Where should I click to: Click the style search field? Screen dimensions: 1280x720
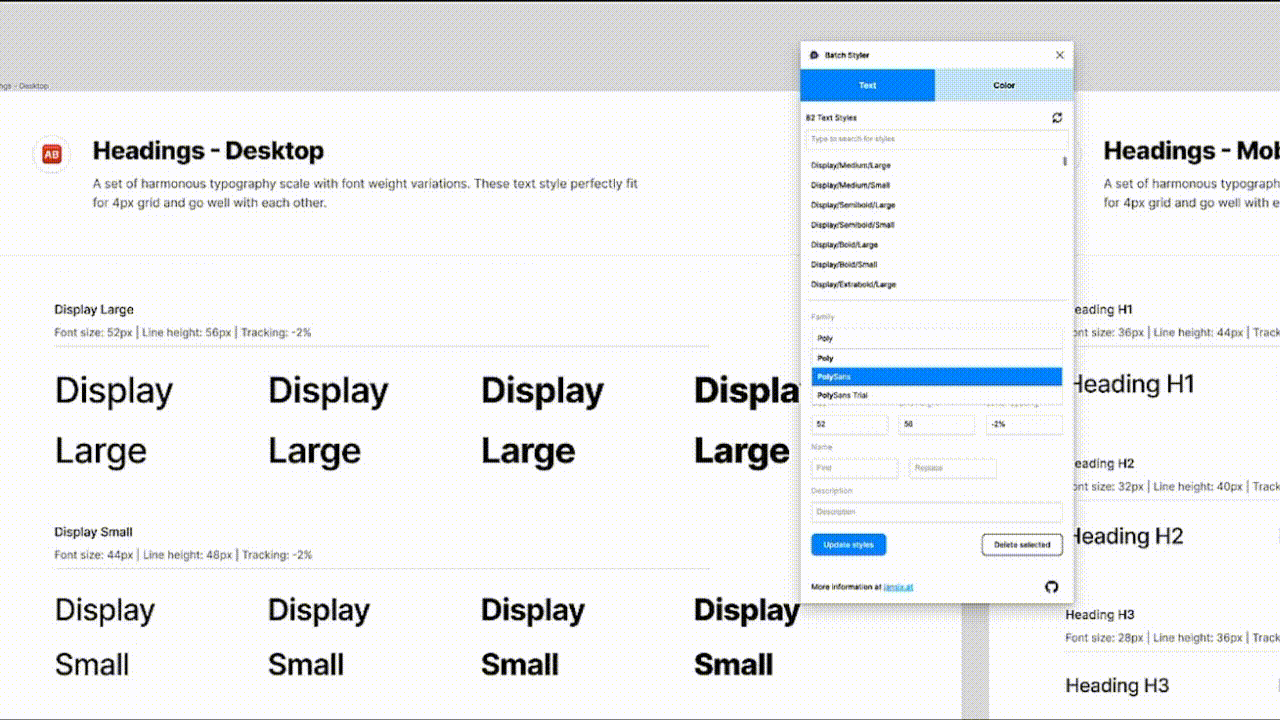coord(936,138)
